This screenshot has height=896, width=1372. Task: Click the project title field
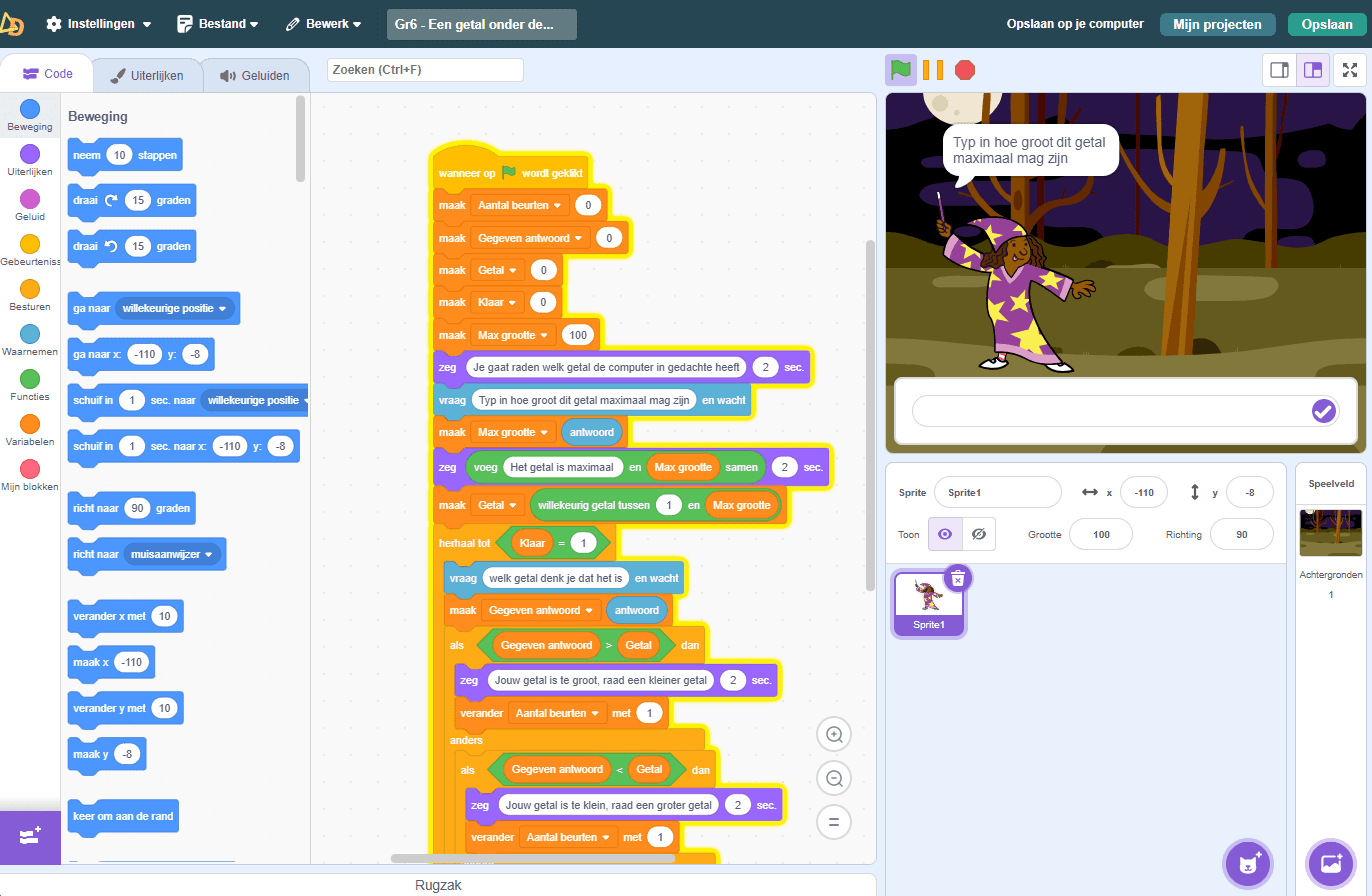[x=482, y=24]
